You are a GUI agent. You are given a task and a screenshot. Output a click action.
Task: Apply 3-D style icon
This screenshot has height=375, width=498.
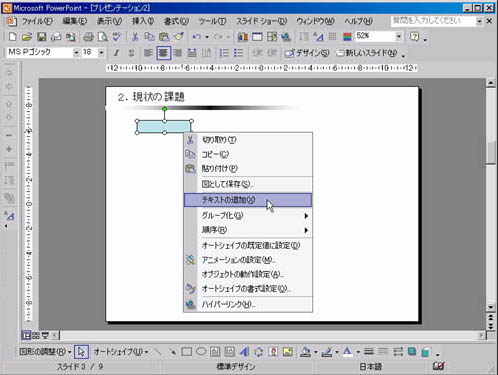[425, 352]
